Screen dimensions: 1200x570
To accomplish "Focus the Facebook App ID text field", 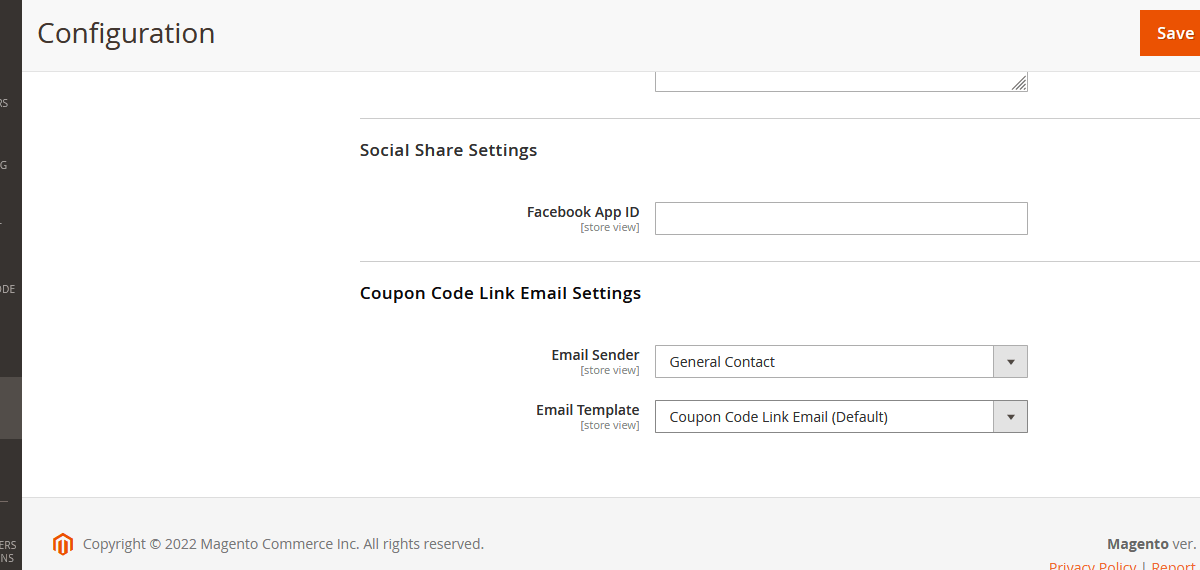I will point(841,219).
